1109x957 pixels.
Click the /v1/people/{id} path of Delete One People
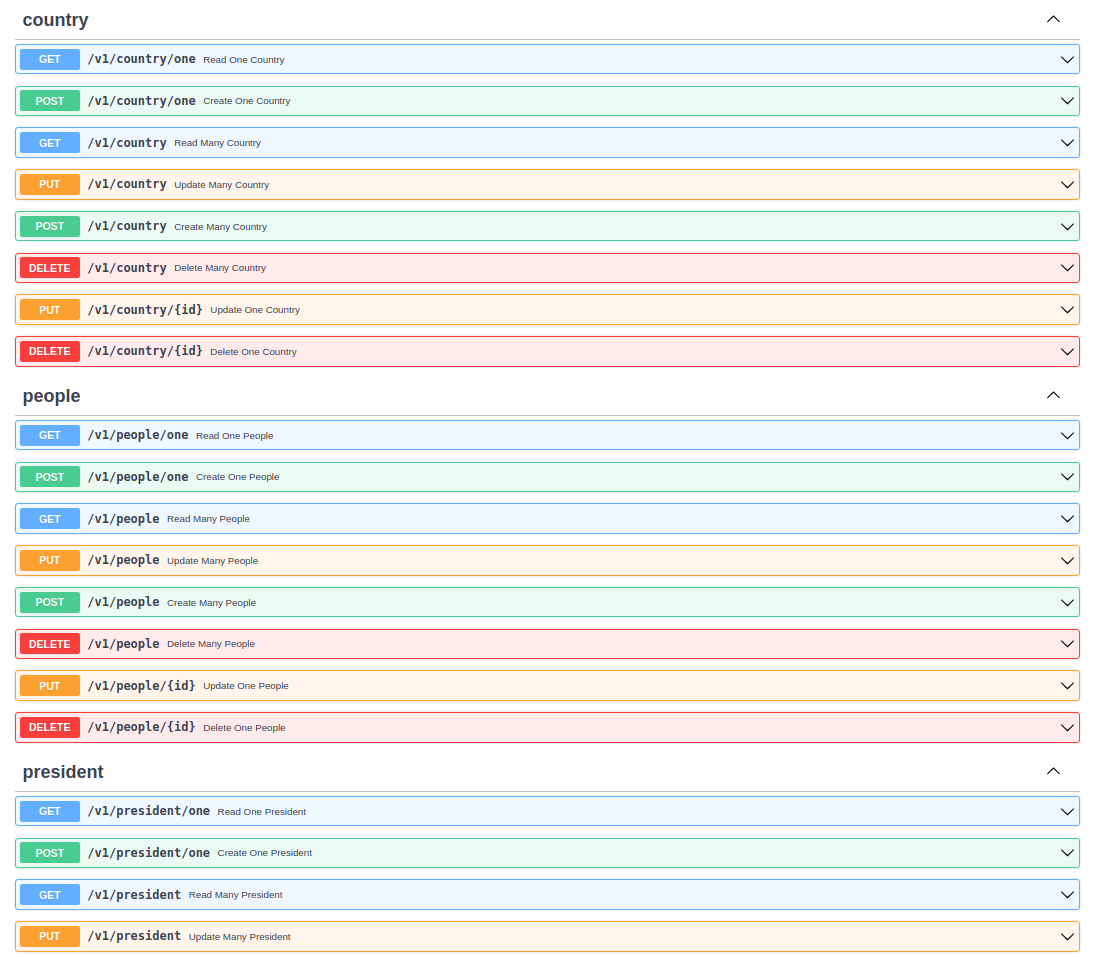coord(141,728)
